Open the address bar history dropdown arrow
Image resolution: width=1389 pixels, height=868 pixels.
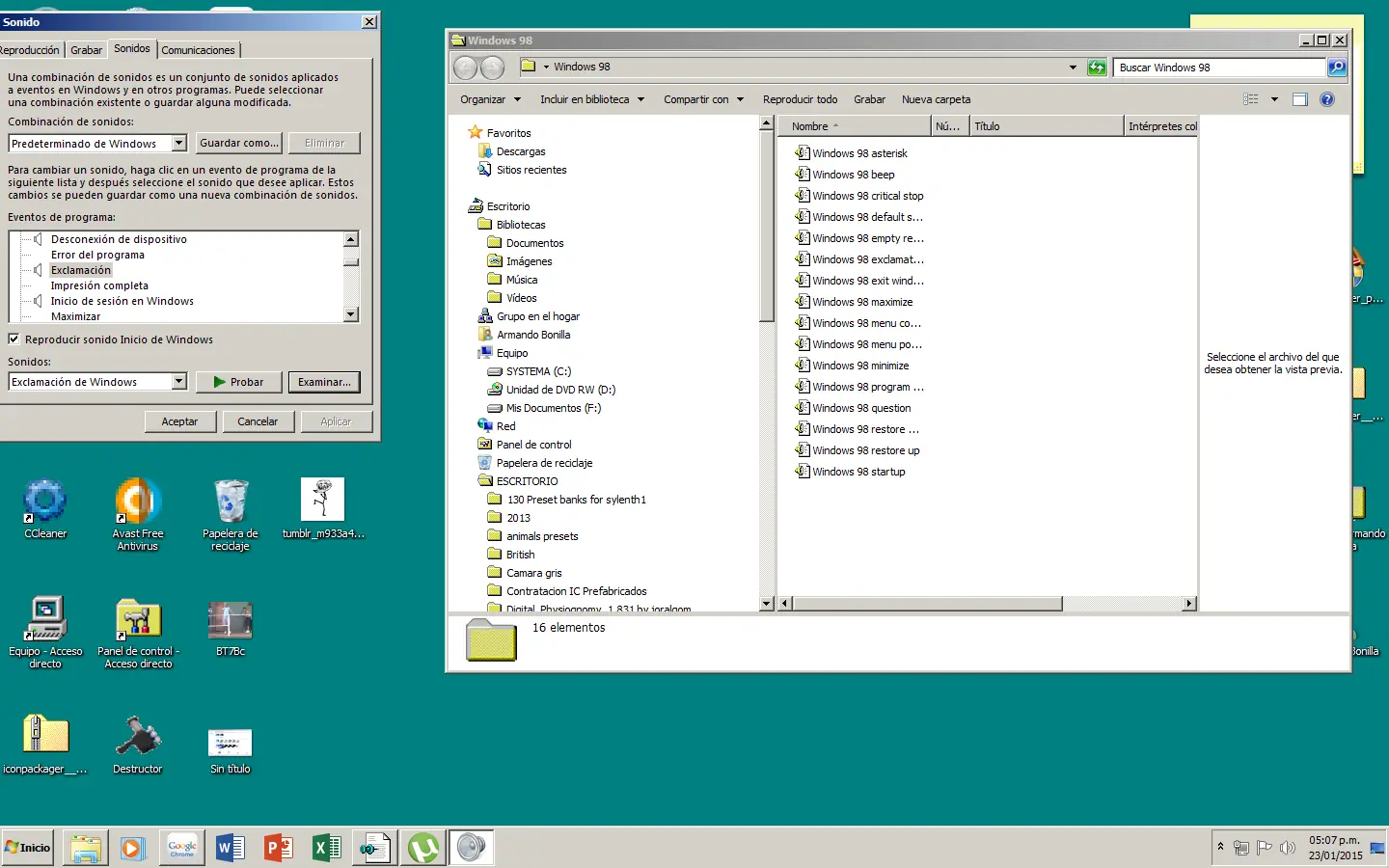click(x=1073, y=68)
